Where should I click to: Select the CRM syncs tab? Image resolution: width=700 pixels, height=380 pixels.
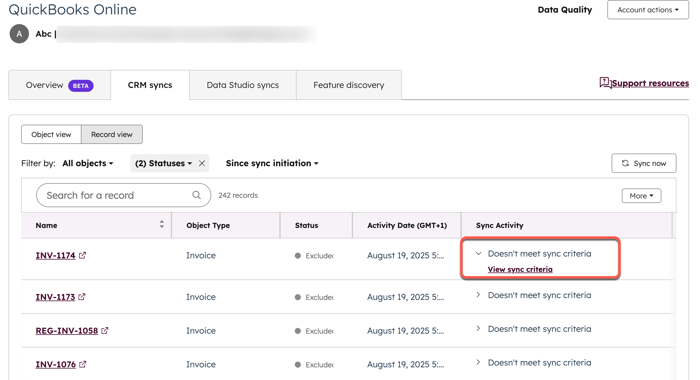click(150, 85)
